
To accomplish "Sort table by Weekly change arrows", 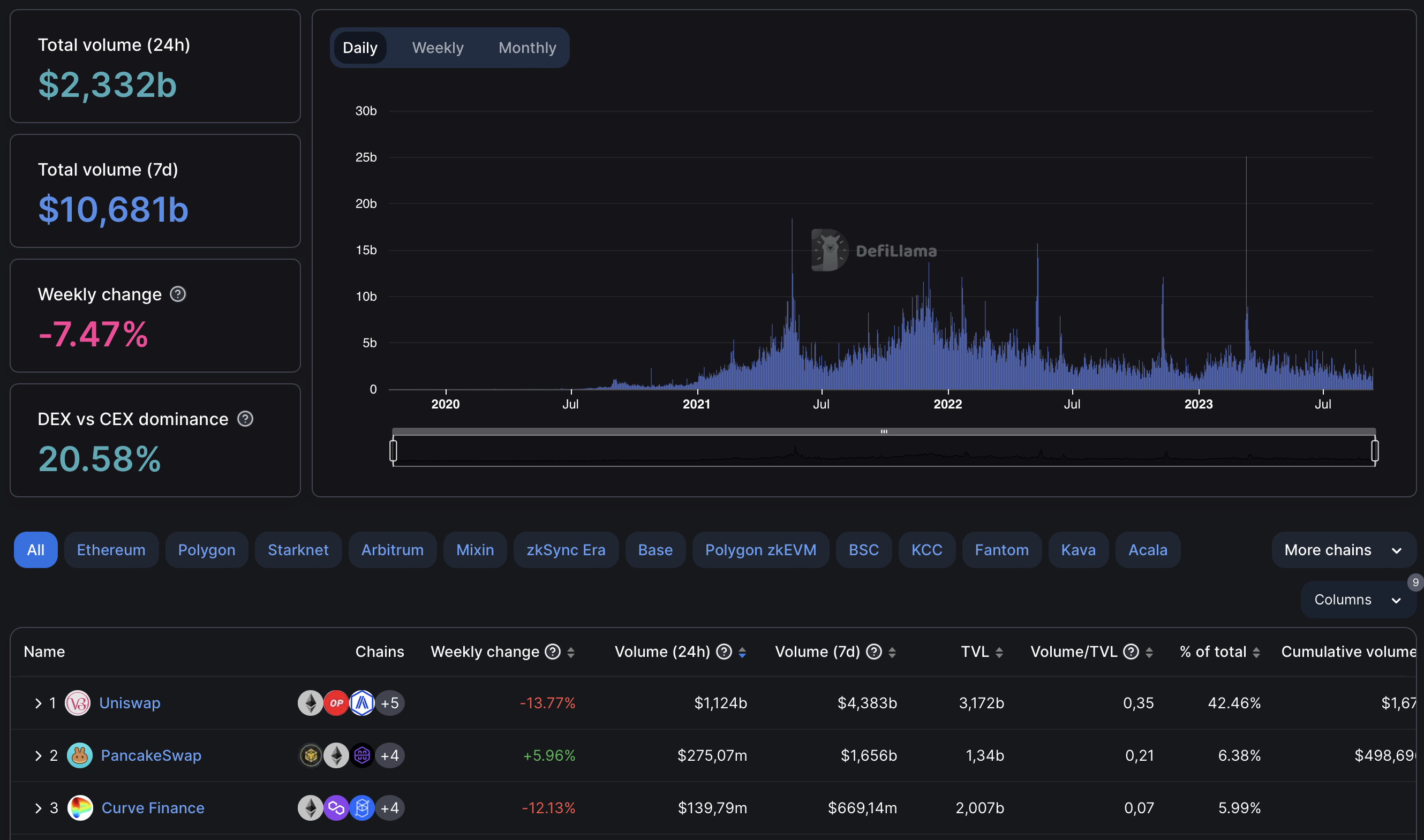I will click(x=571, y=653).
